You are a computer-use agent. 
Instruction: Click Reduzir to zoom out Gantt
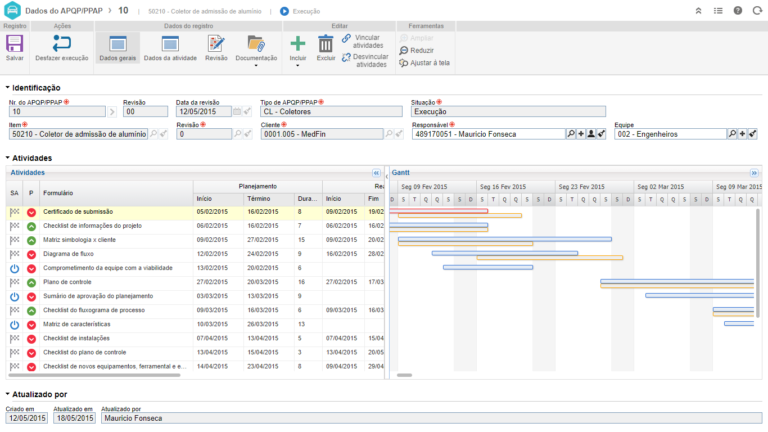click(421, 50)
